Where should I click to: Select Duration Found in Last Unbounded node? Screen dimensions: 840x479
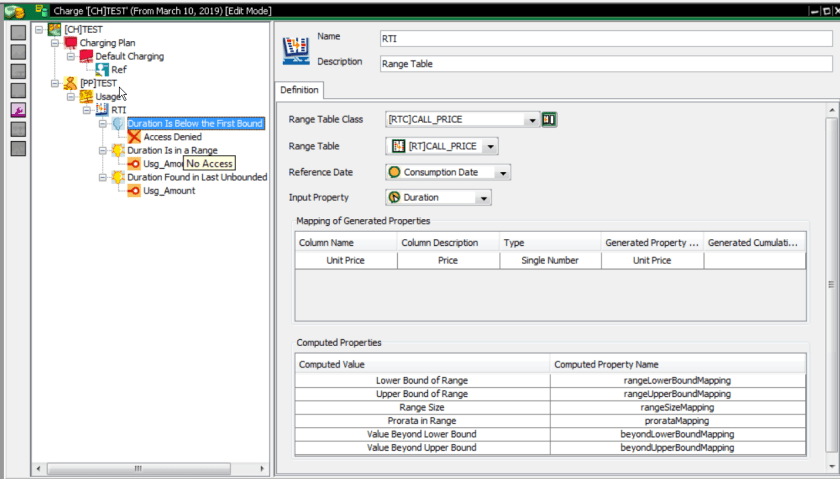pos(196,177)
